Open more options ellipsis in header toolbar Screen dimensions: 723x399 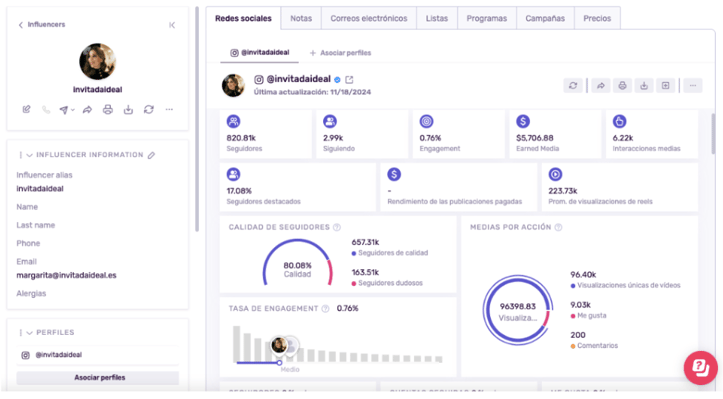(x=693, y=85)
